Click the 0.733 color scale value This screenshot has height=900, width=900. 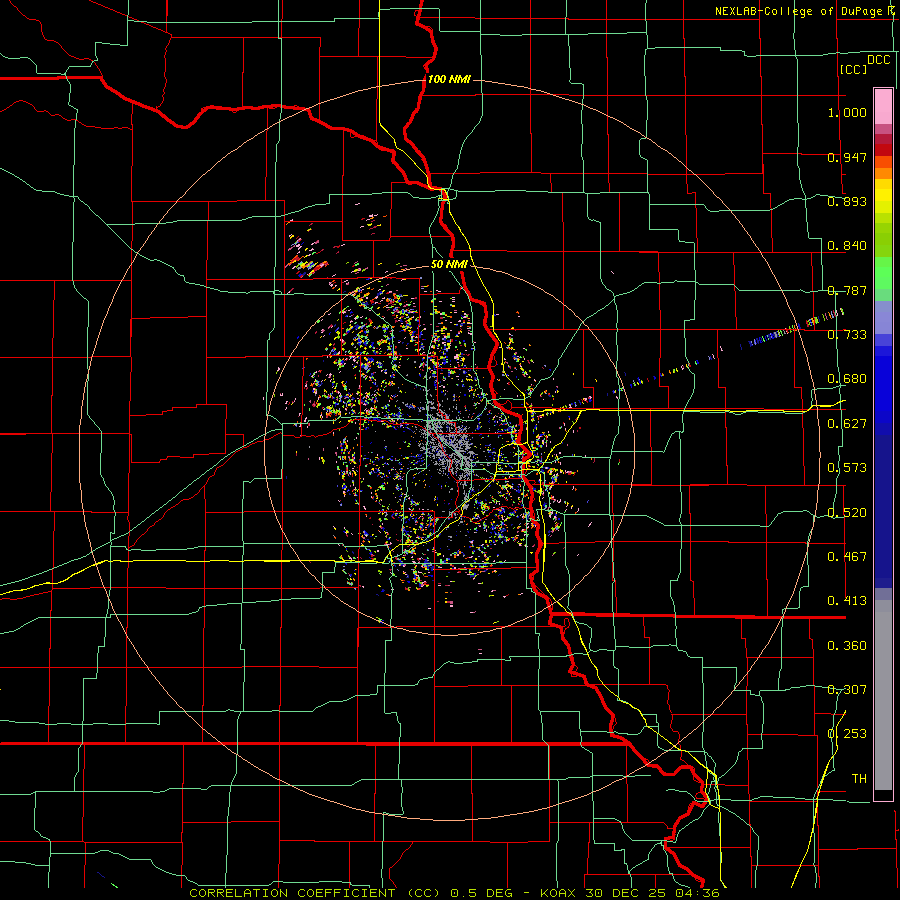(847, 335)
